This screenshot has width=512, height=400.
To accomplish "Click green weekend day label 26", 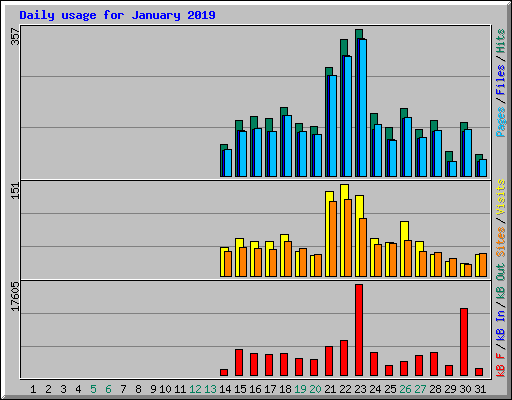I will click(405, 389).
